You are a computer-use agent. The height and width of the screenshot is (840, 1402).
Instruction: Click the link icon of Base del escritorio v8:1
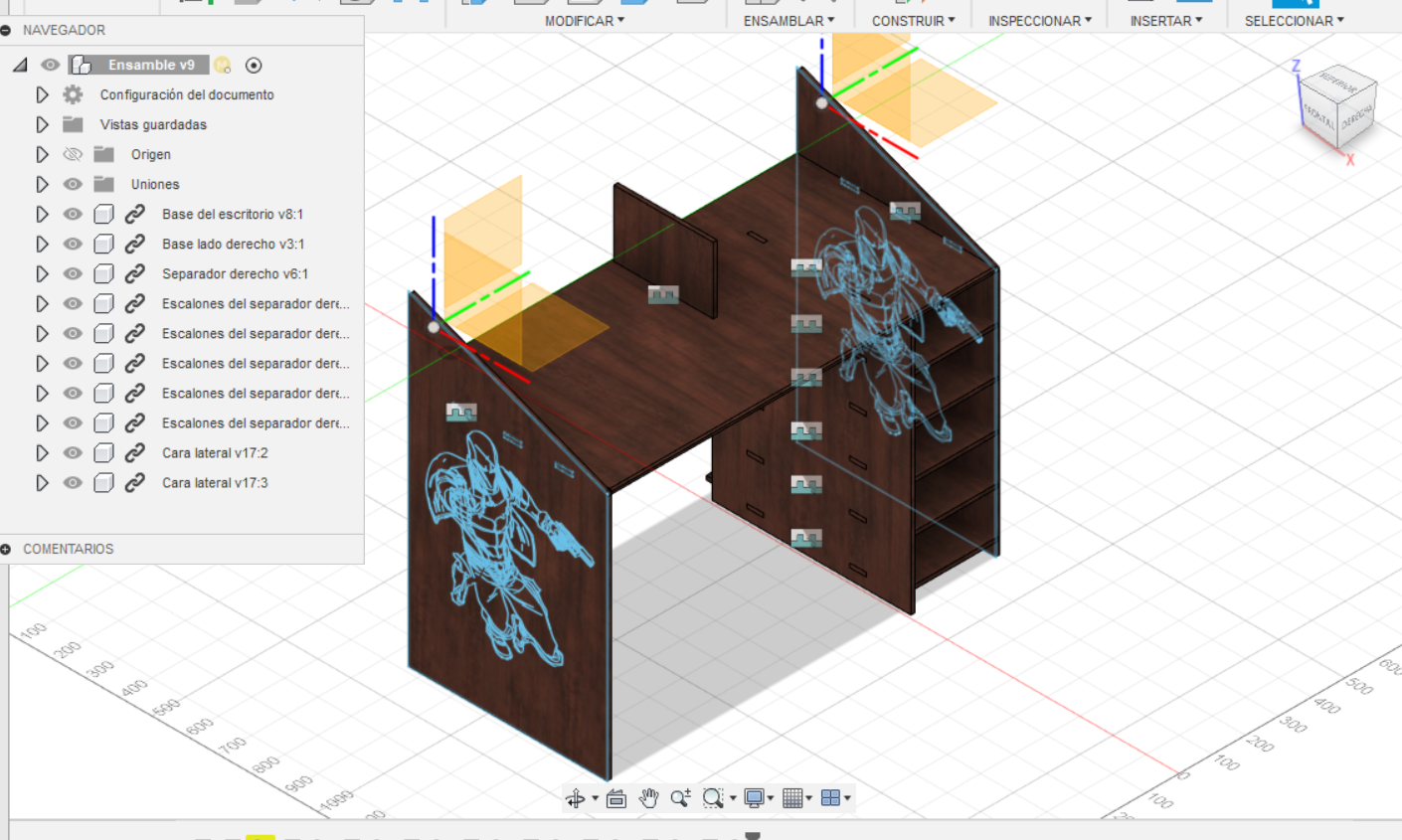[135, 214]
